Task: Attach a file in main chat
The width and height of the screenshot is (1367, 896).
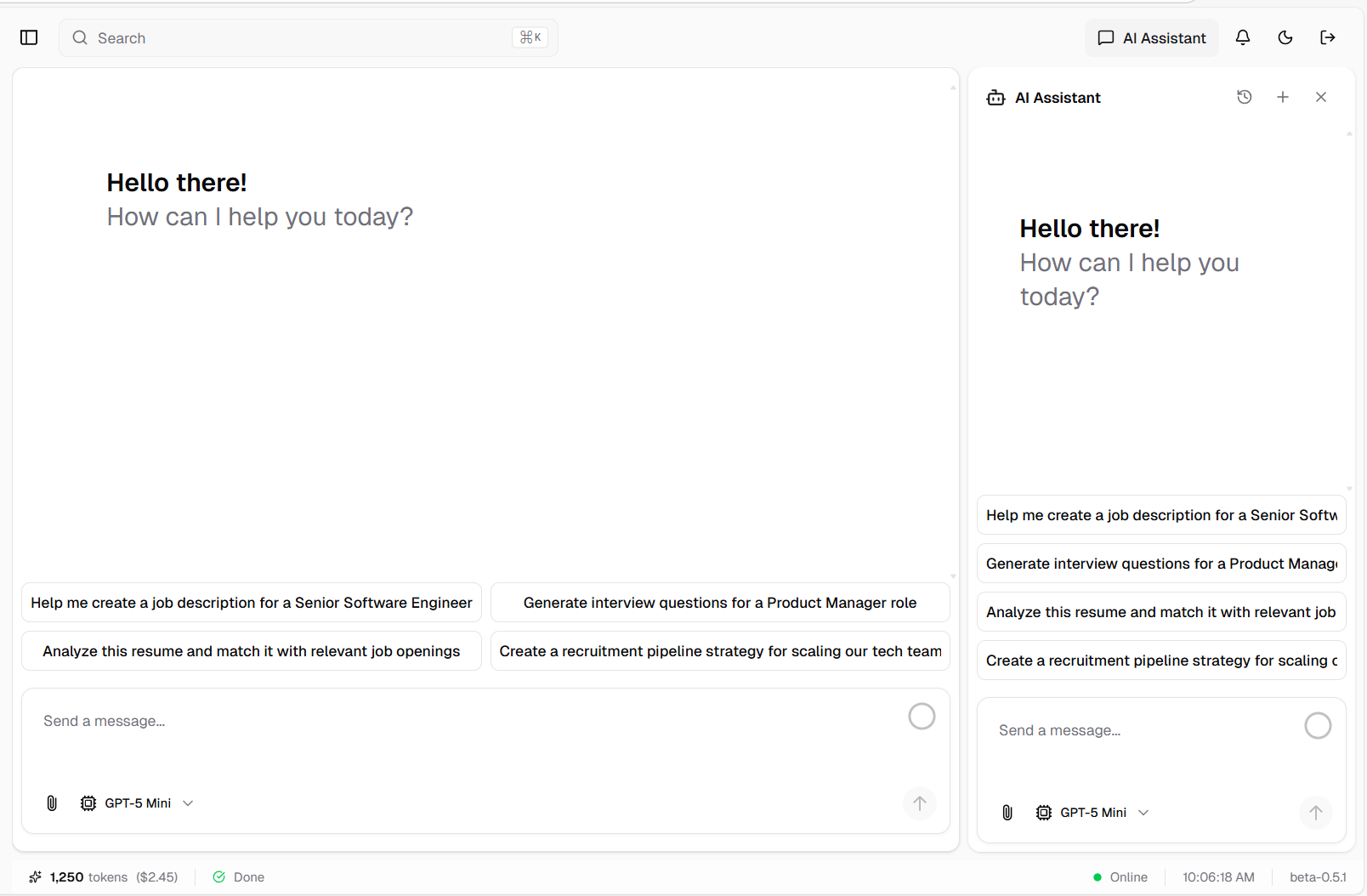Action: pyautogui.click(x=52, y=803)
